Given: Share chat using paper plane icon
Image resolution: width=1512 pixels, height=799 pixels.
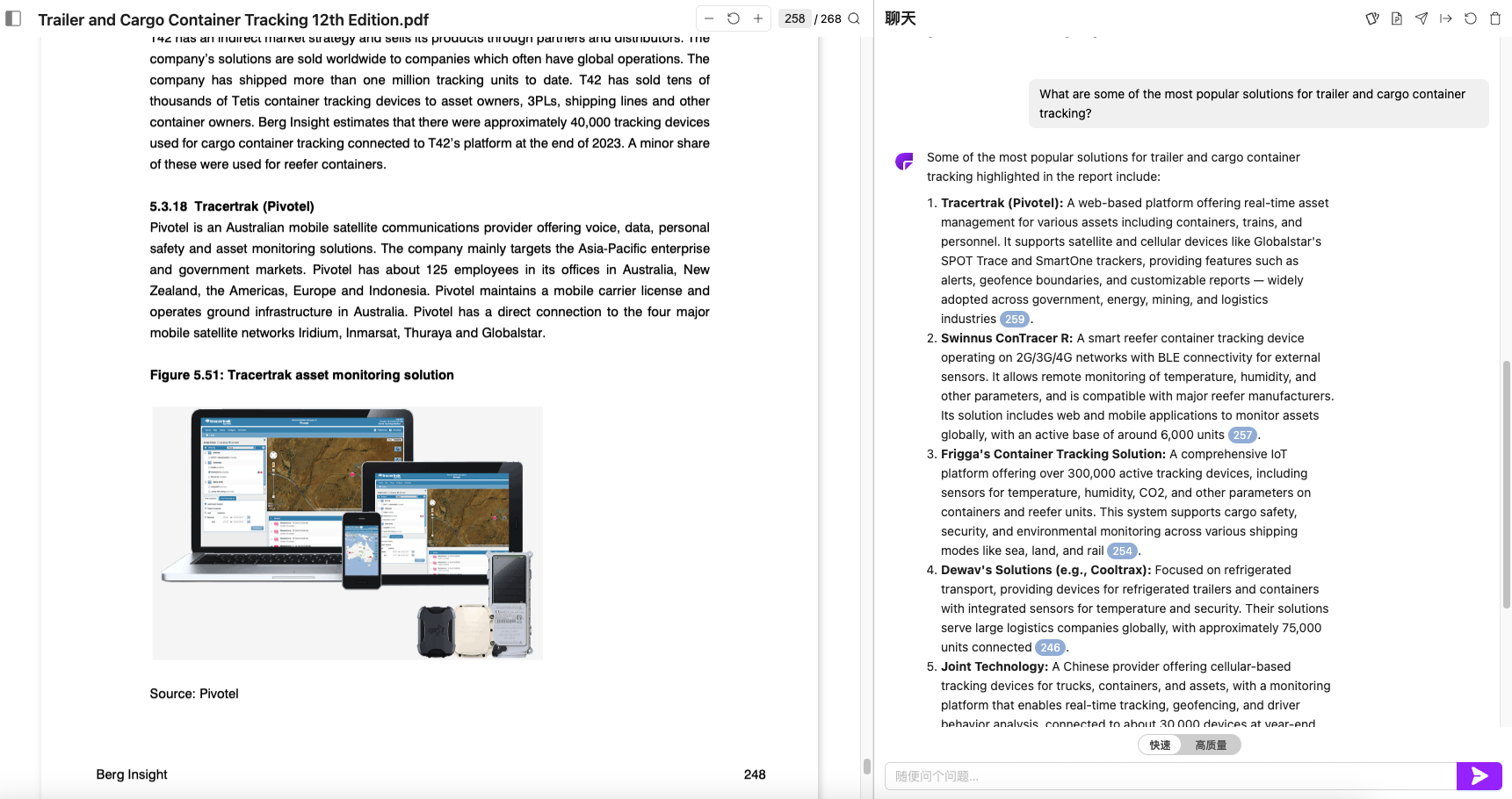Looking at the screenshot, I should coord(1422,18).
